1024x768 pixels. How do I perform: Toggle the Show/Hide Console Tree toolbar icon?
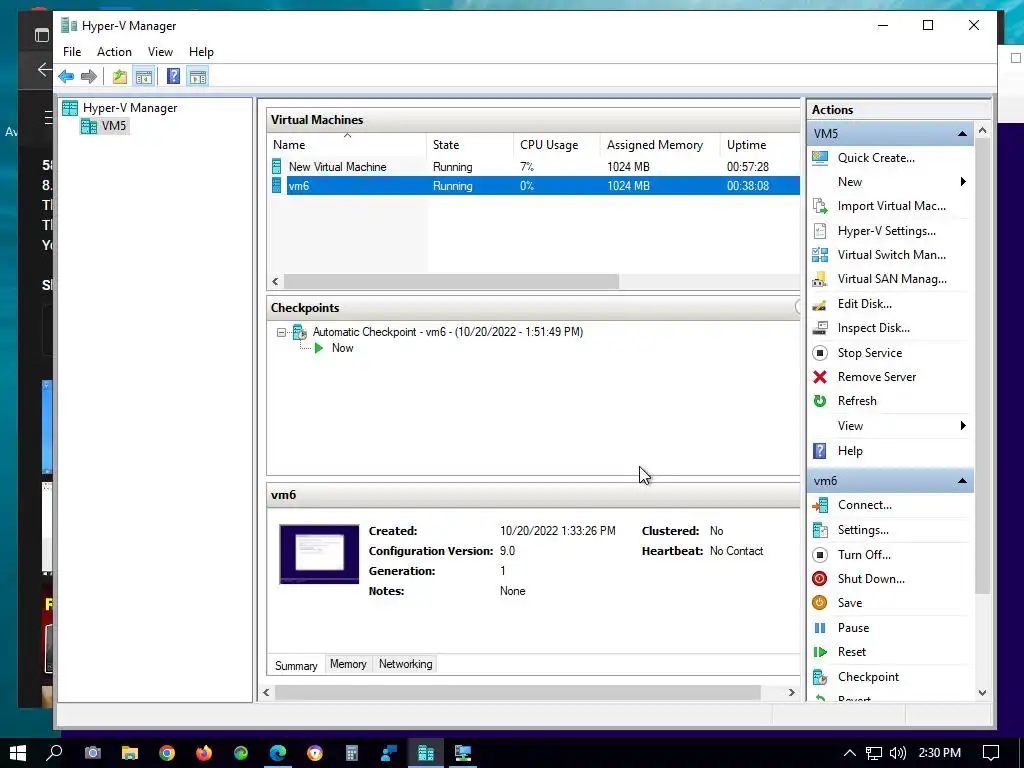pyautogui.click(x=144, y=76)
